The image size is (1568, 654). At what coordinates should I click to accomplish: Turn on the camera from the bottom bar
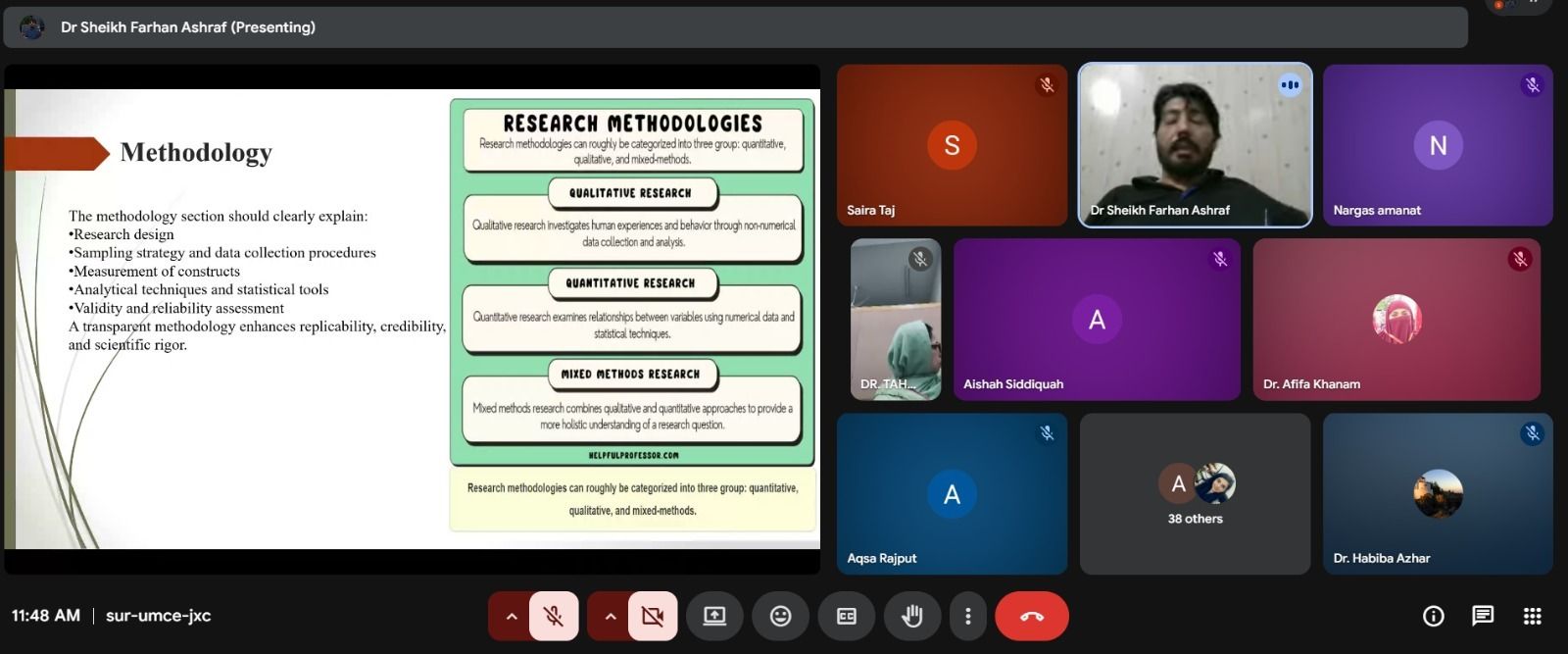pyautogui.click(x=653, y=616)
